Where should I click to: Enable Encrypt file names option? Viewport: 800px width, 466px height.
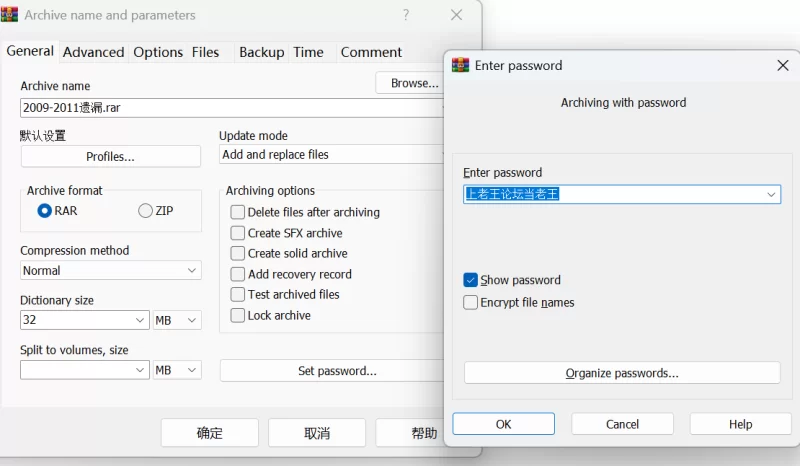point(471,302)
